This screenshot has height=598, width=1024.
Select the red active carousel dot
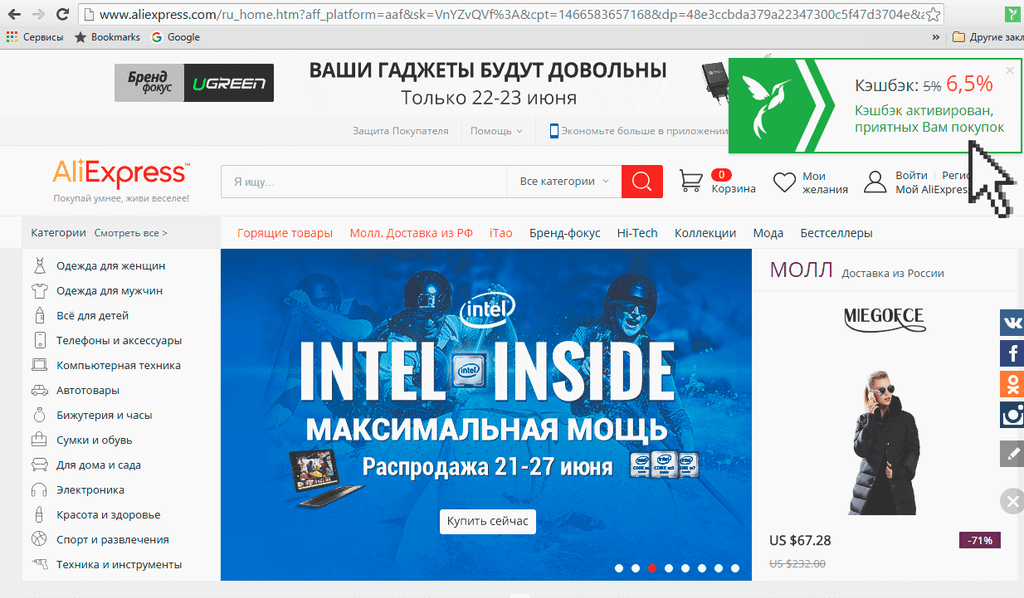(x=652, y=568)
